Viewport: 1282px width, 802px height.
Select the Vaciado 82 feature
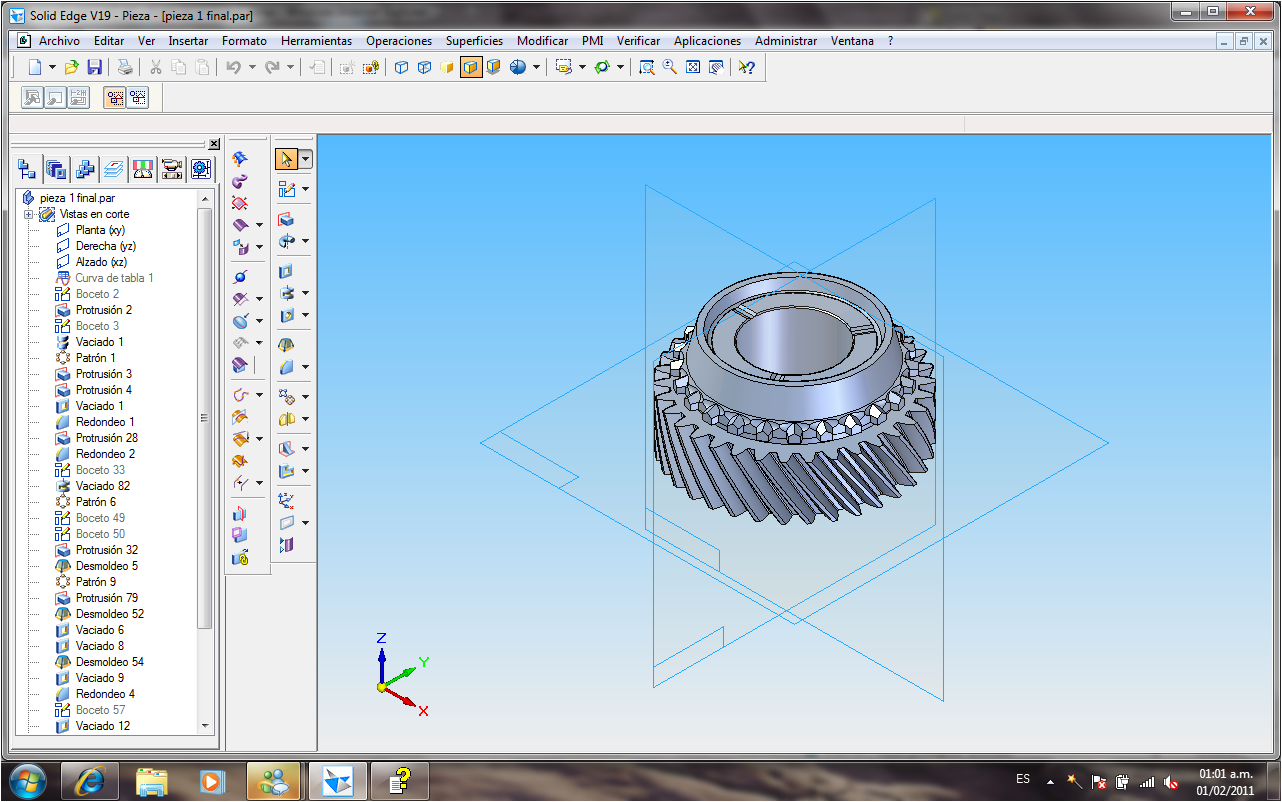tap(103, 486)
